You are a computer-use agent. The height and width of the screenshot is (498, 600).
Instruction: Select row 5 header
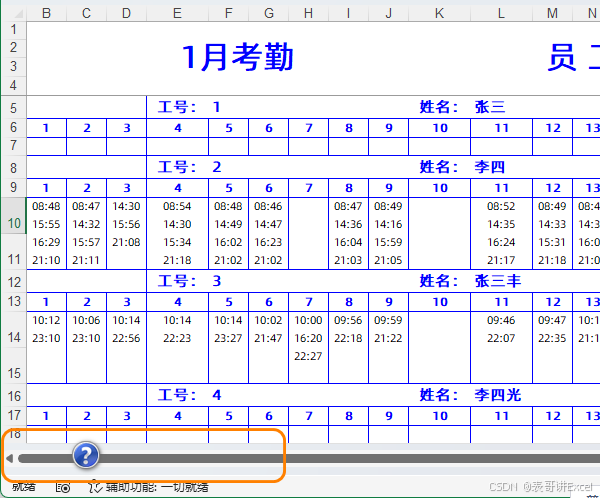[x=13, y=108]
